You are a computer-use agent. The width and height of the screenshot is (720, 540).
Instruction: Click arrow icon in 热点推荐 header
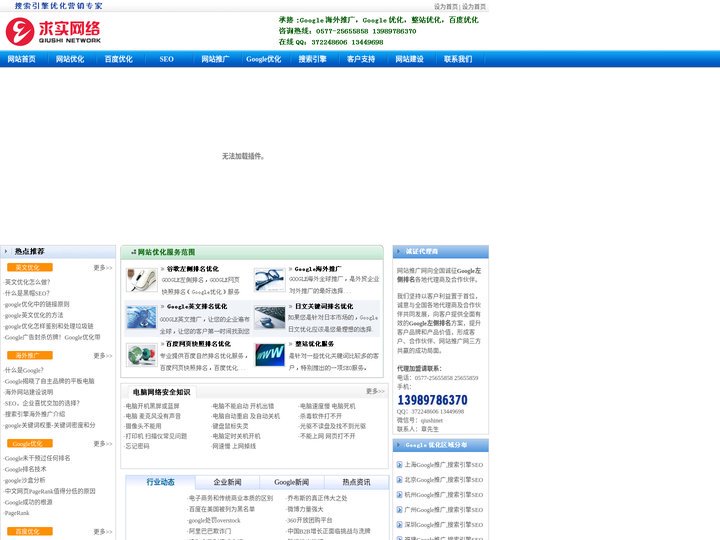point(6,252)
